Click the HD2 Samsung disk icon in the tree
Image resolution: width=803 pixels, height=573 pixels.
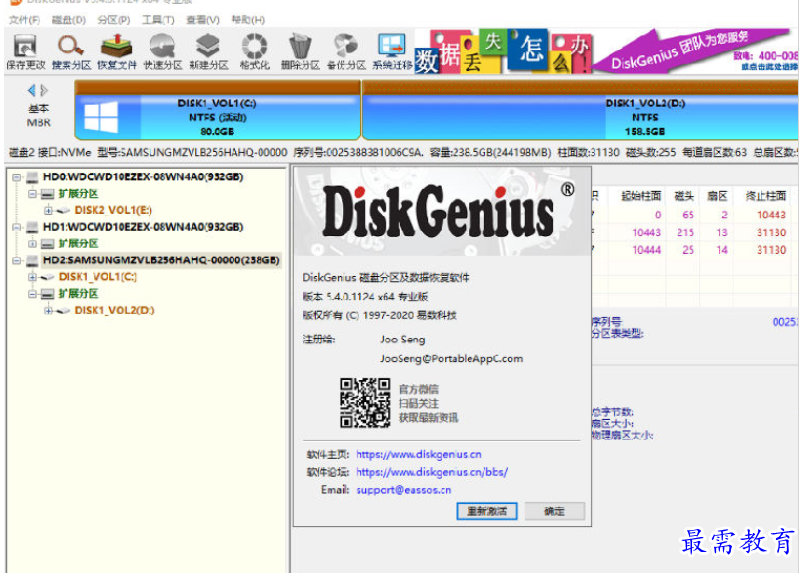click(x=32, y=260)
